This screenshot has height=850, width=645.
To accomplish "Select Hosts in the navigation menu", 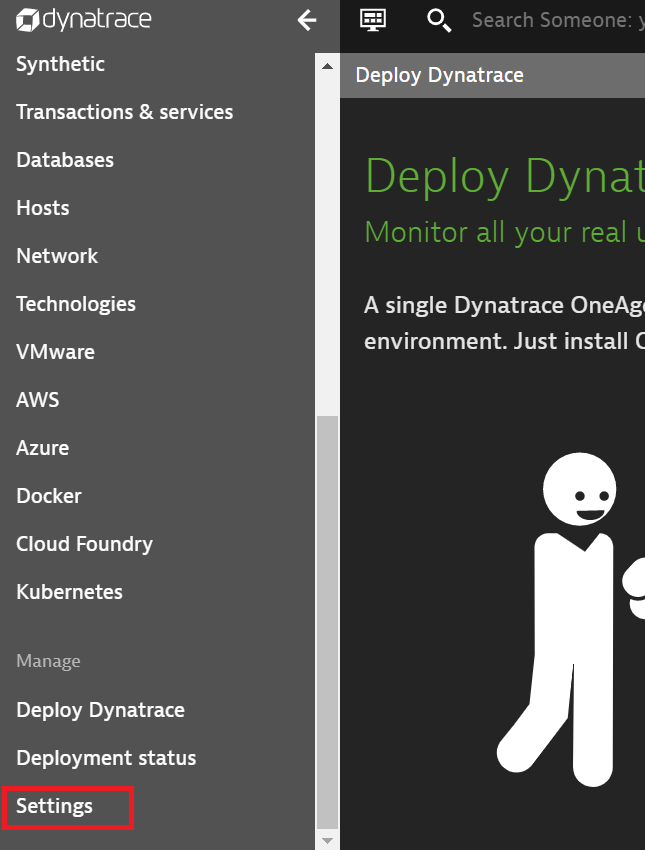I will pyautogui.click(x=43, y=208).
